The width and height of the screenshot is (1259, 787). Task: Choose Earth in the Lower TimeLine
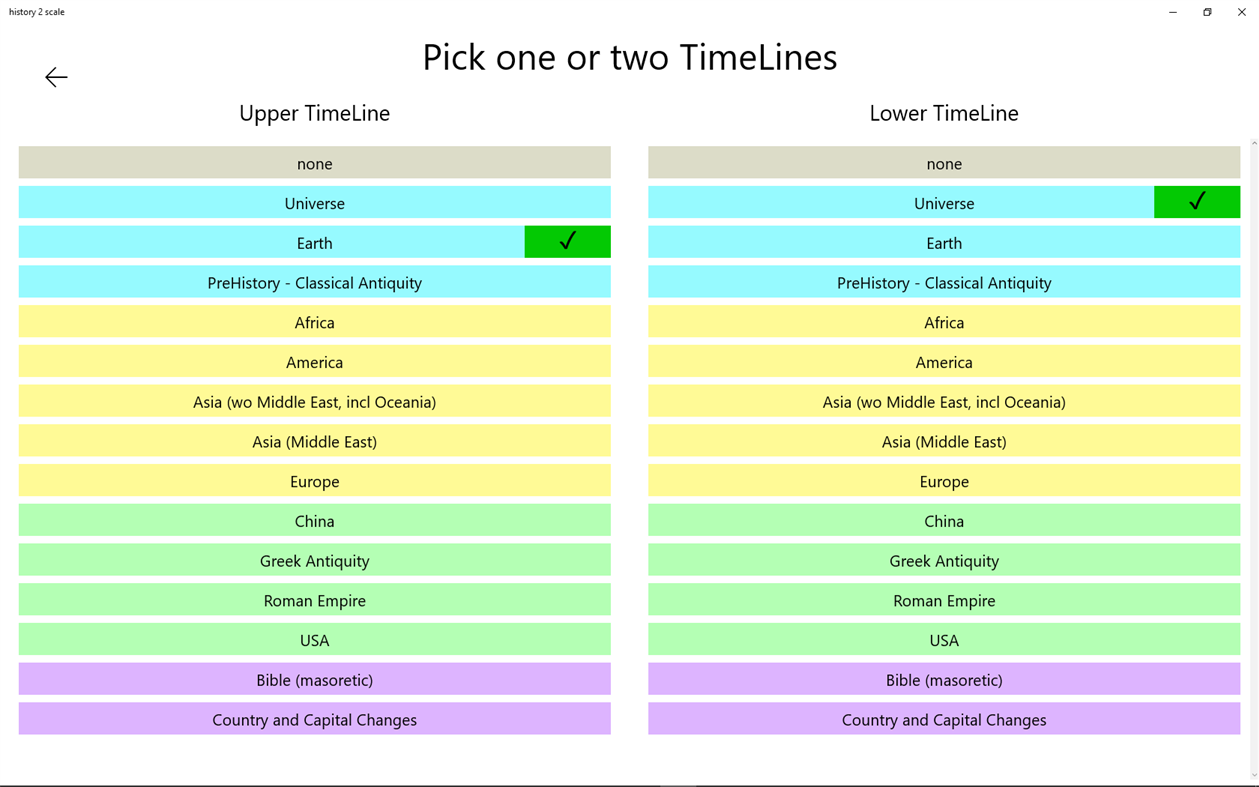(x=943, y=243)
